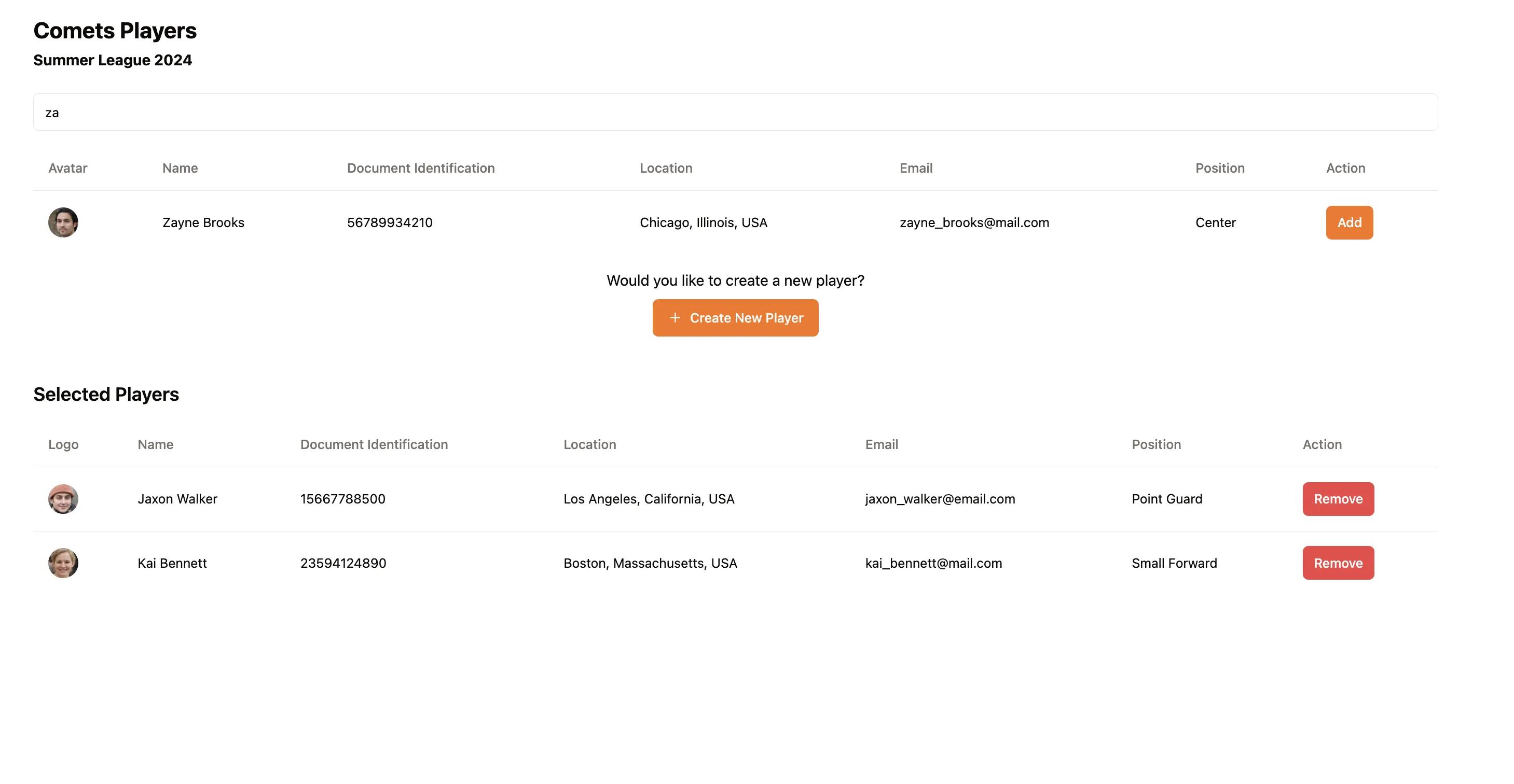The image size is (1514, 784).
Task: Click the Comets Players page title
Action: (115, 31)
